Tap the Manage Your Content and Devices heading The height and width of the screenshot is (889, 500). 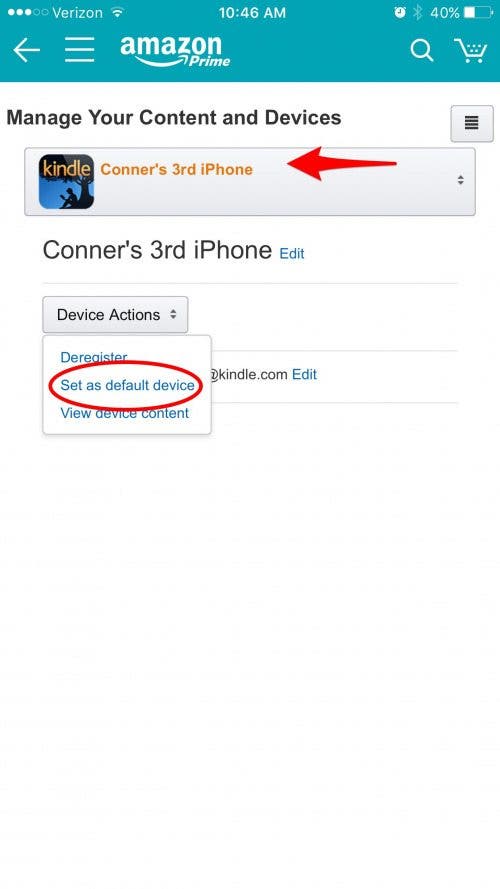pos(174,118)
